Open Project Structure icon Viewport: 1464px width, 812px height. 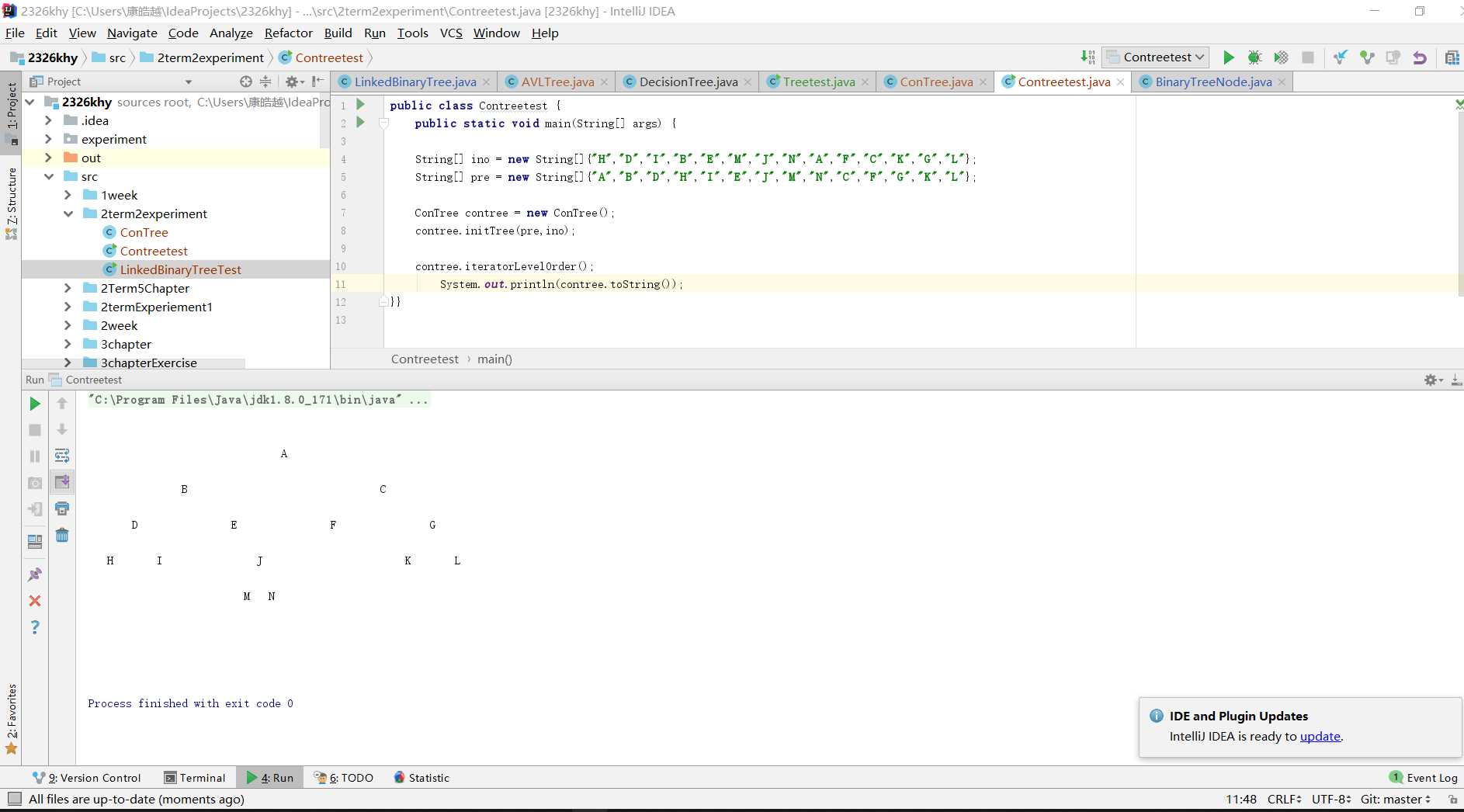point(1452,57)
